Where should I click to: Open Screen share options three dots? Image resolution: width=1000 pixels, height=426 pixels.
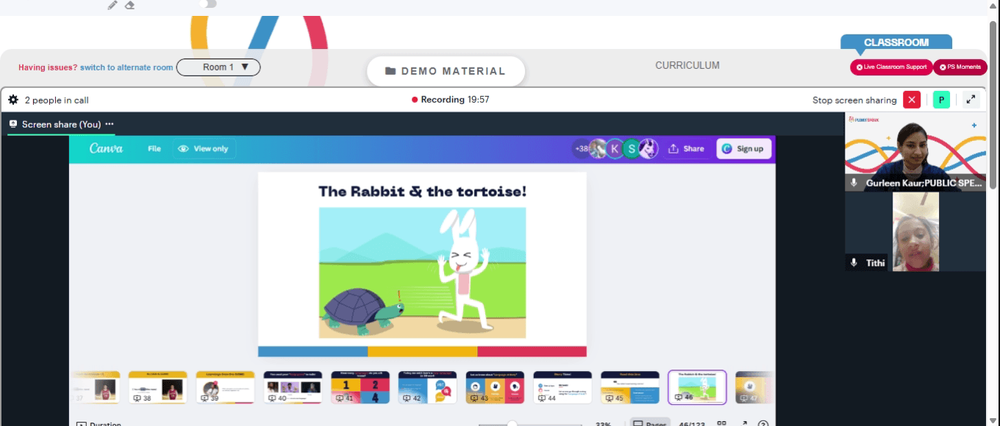110,124
